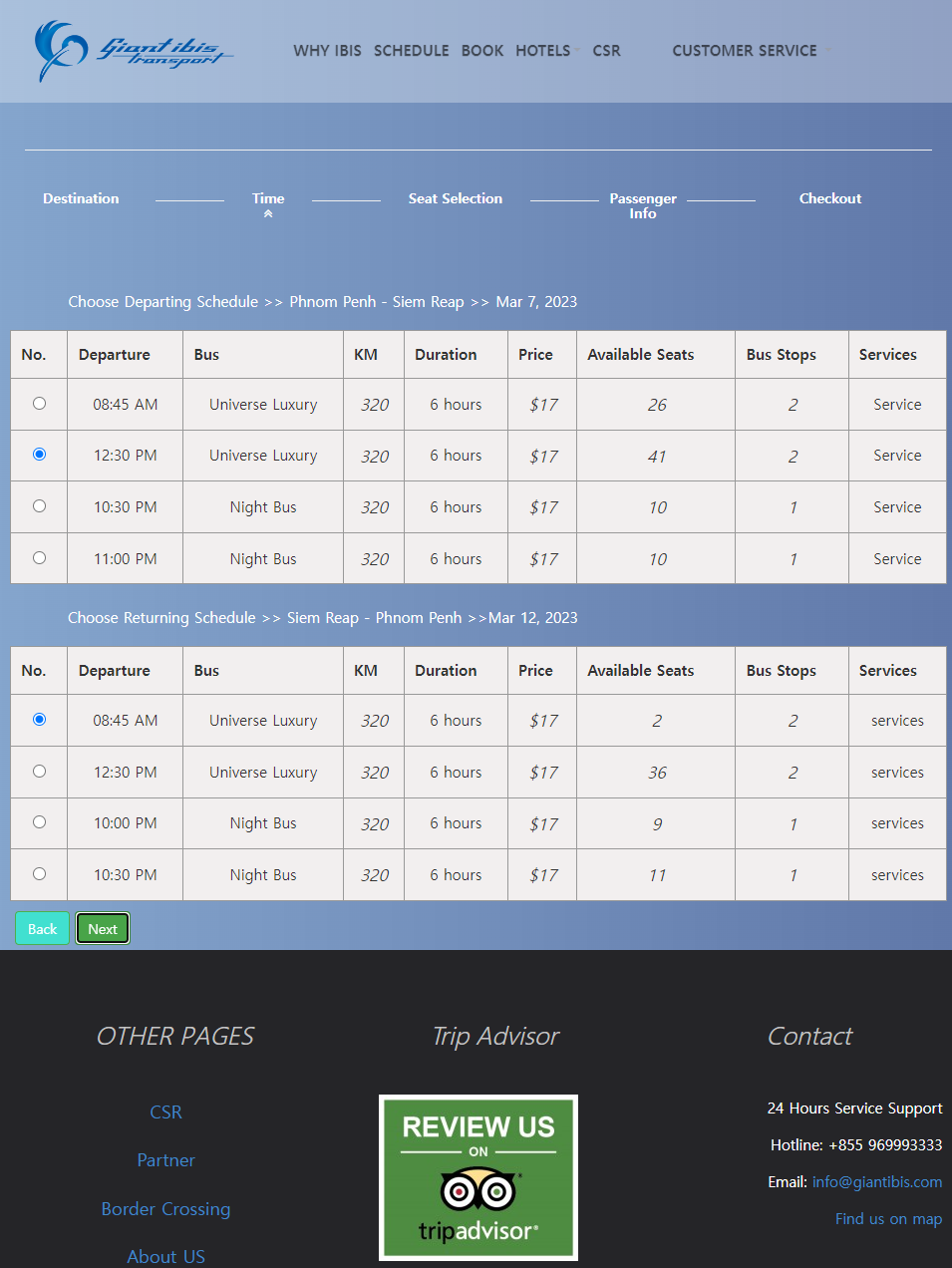The width and height of the screenshot is (952, 1268).
Task: Open the BOOK menu item
Action: [482, 51]
